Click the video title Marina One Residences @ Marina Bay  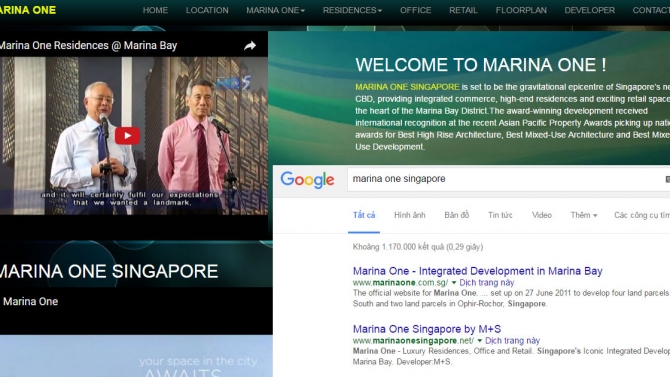(x=88, y=46)
